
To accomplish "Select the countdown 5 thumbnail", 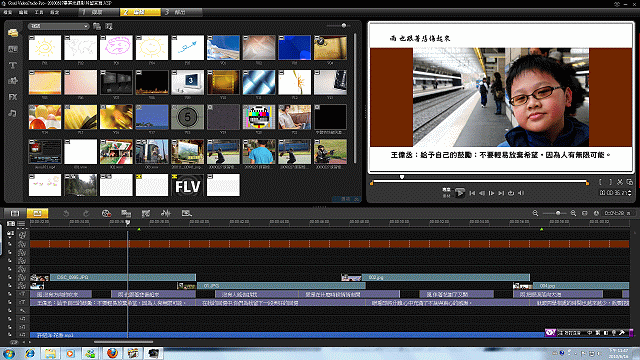I will (187, 117).
